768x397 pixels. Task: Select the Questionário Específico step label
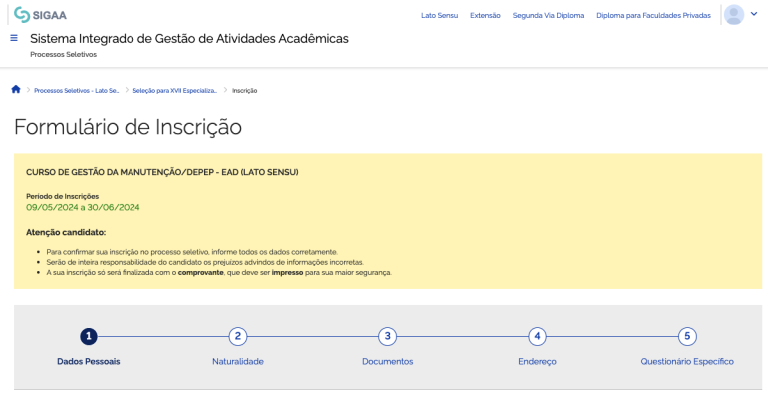(687, 362)
